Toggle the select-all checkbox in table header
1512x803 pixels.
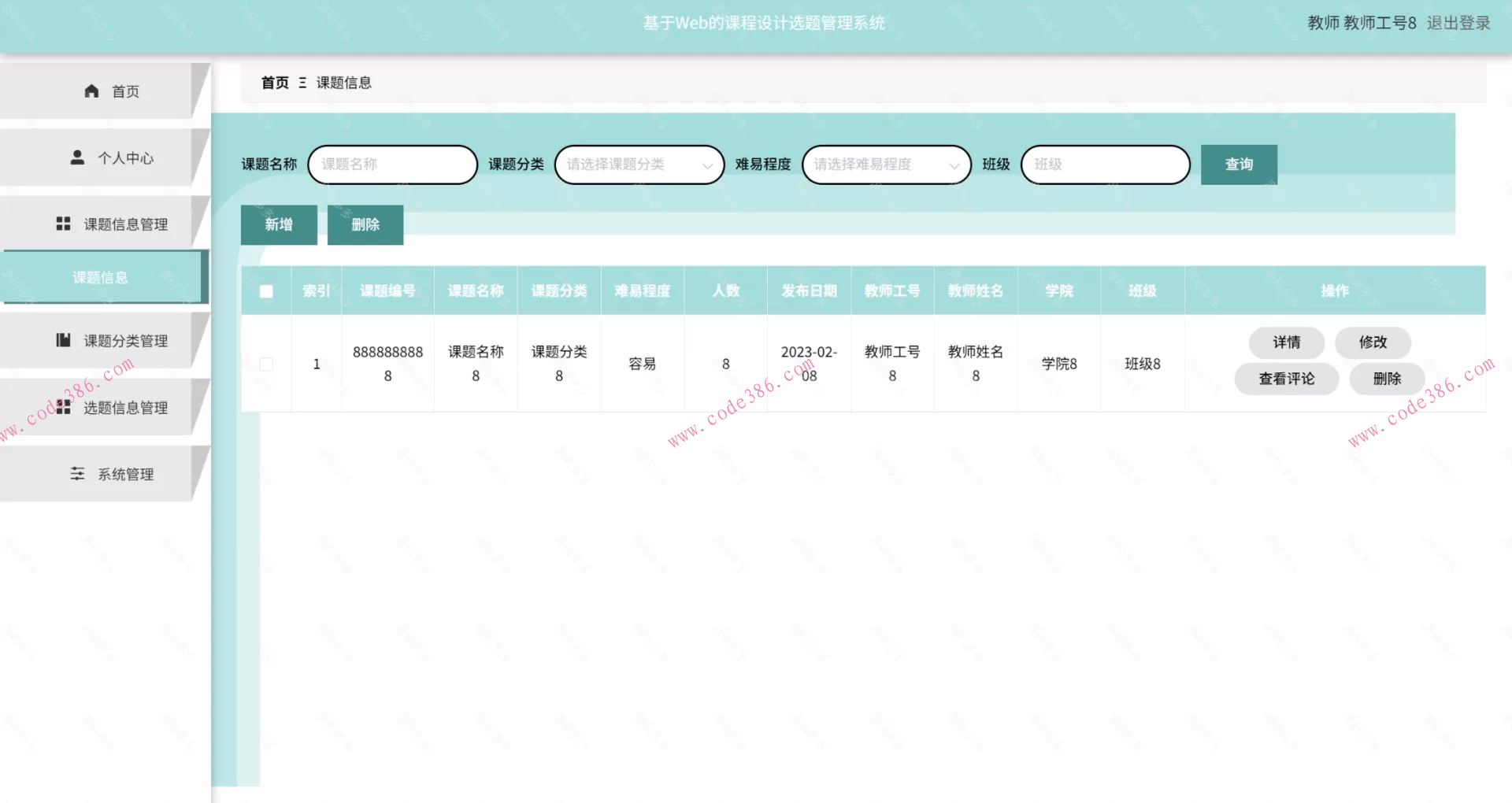point(265,290)
